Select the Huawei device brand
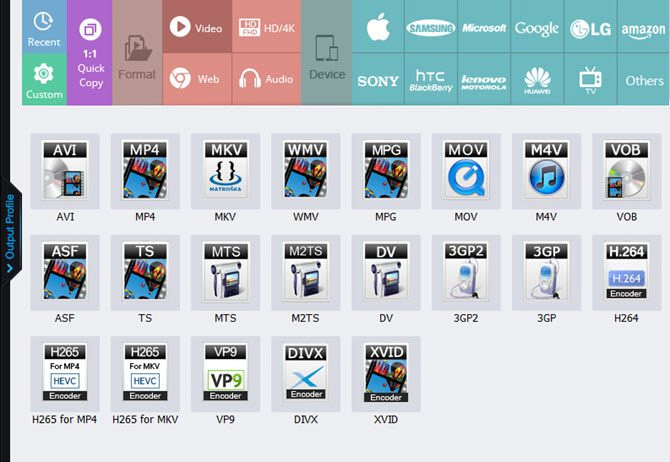 pyautogui.click(x=537, y=79)
